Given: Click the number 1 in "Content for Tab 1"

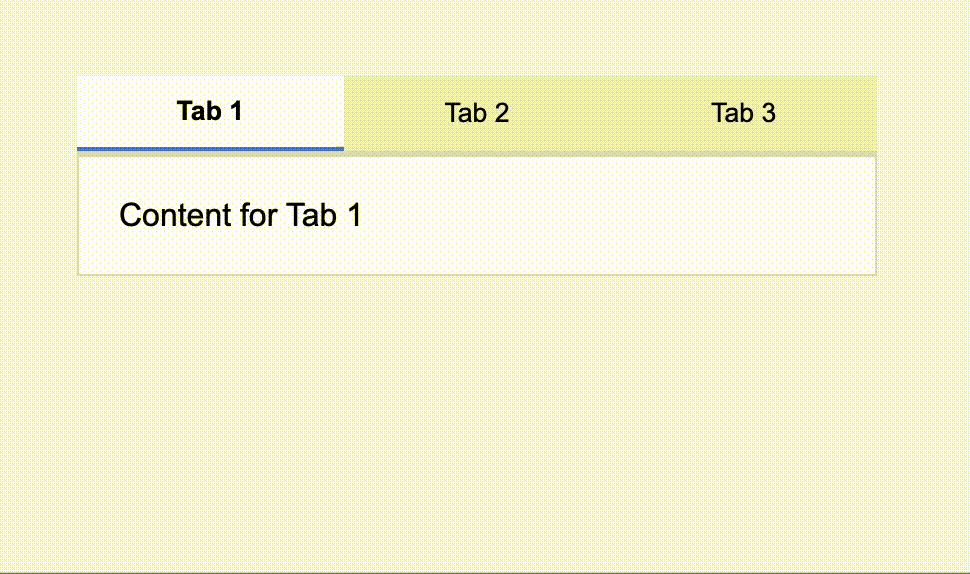Looking at the screenshot, I should pyautogui.click(x=354, y=215).
